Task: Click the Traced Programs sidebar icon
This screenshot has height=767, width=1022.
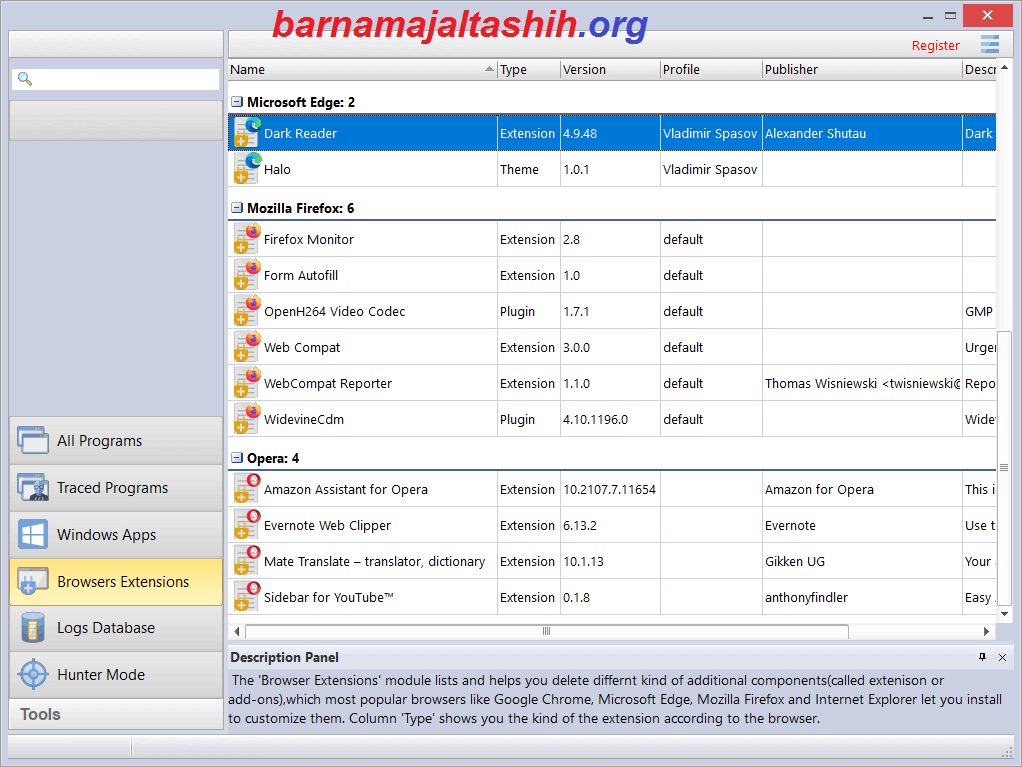Action: 33,487
